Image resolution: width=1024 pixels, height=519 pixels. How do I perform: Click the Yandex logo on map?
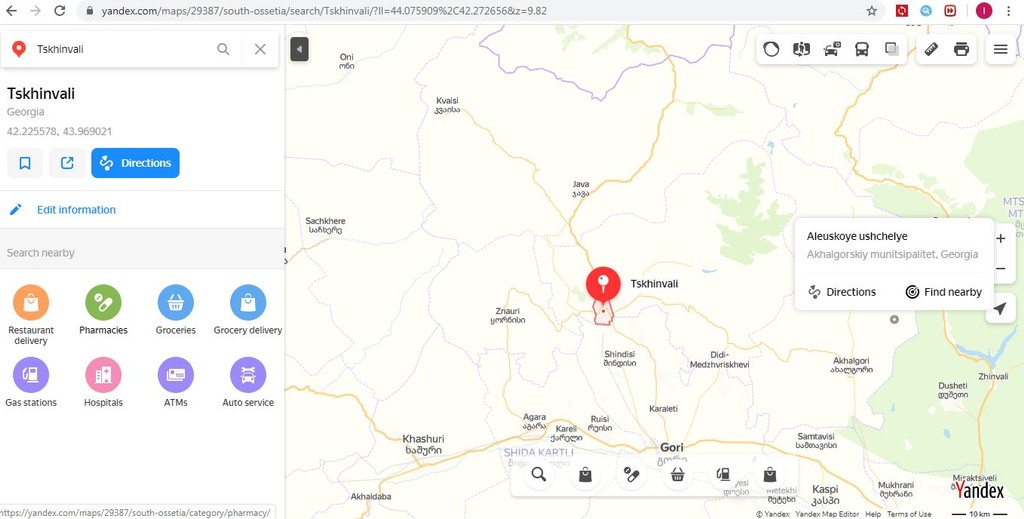[980, 490]
